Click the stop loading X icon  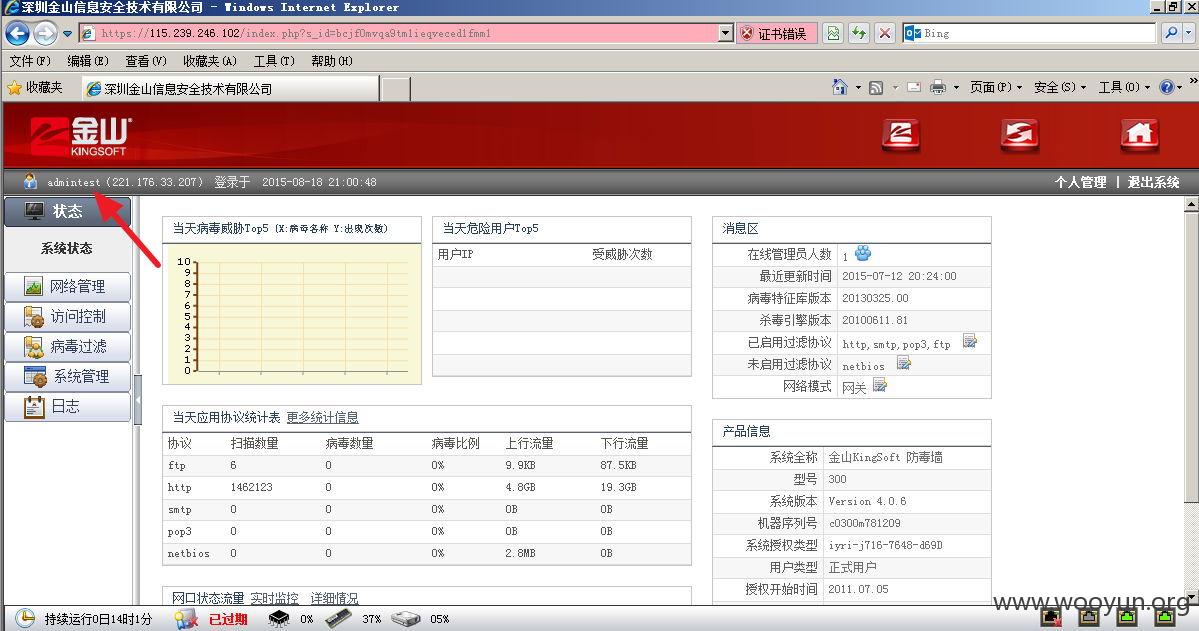click(885, 34)
